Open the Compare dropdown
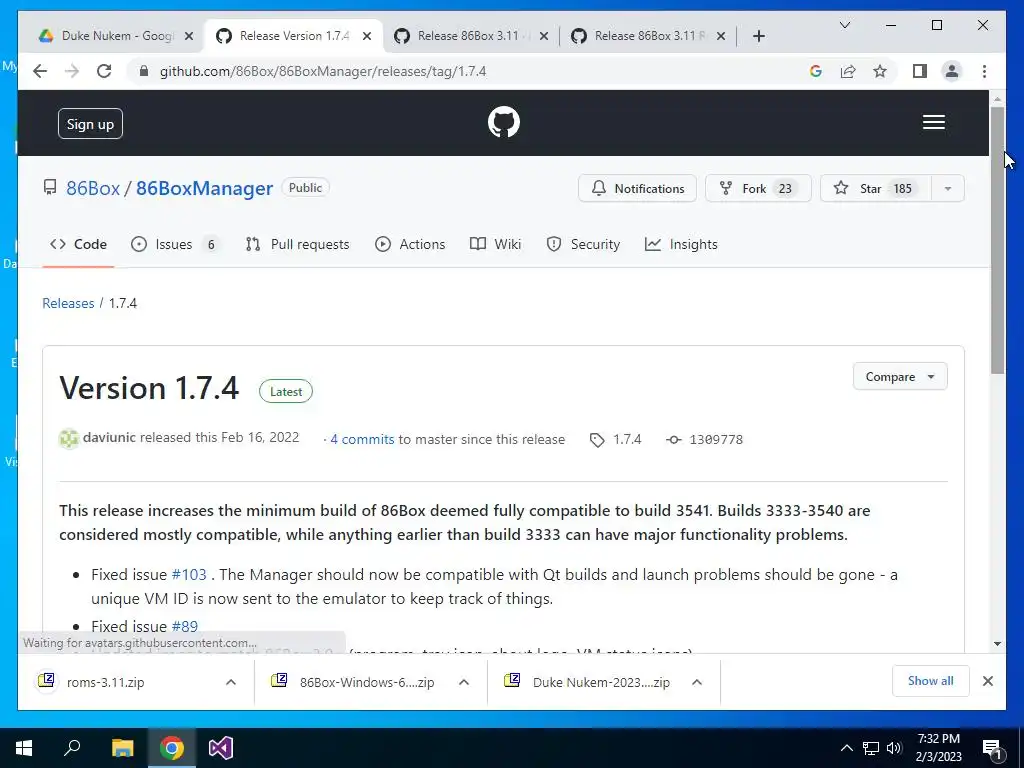This screenshot has height=768, width=1024. coord(900,377)
